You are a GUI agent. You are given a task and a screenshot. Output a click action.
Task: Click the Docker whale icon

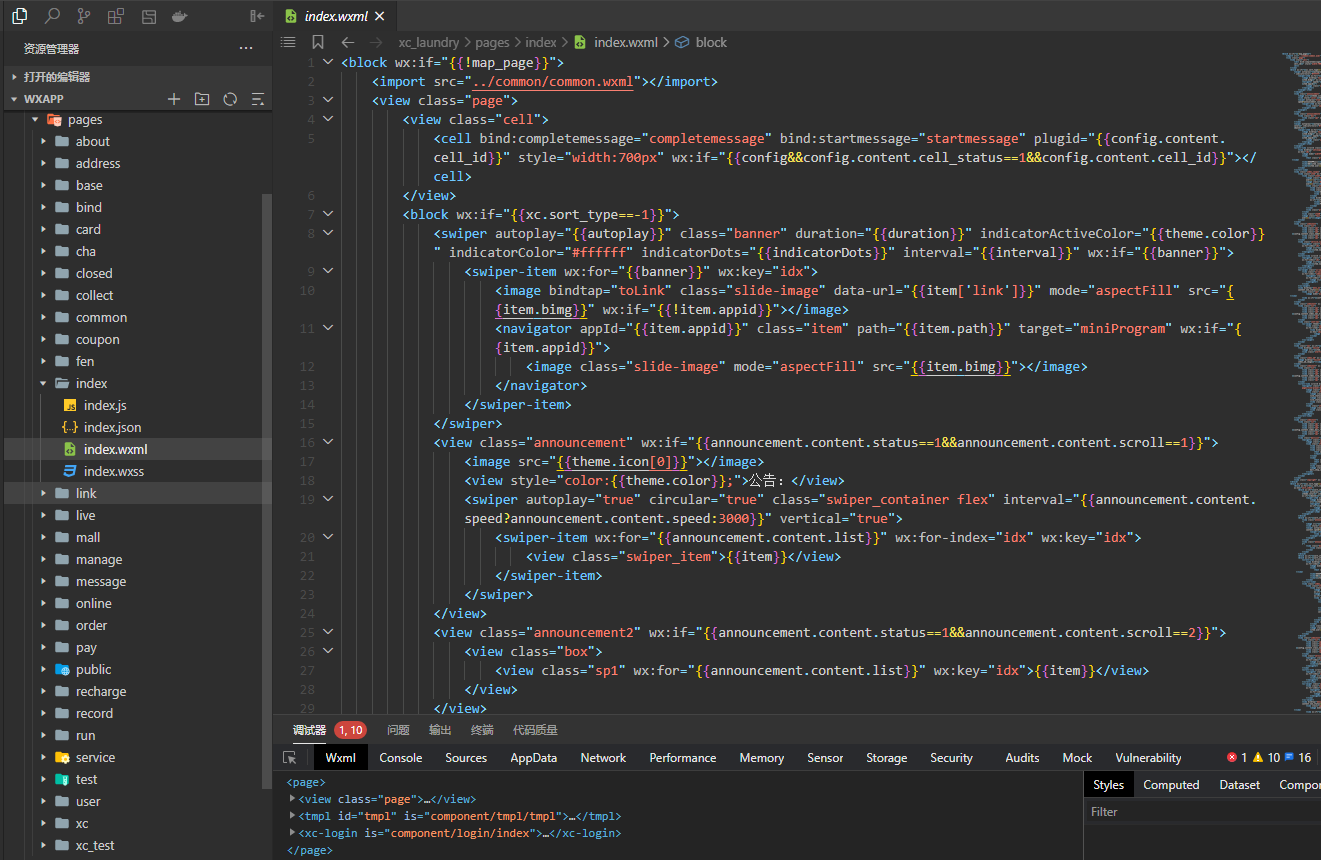click(x=180, y=16)
